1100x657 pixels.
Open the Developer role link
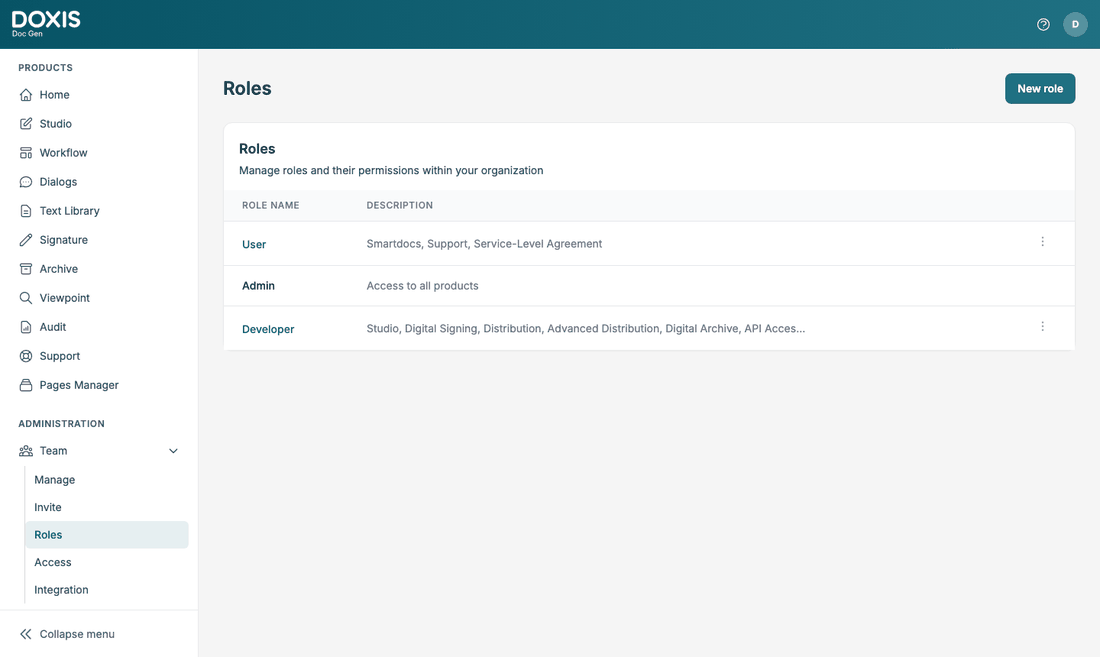tap(268, 329)
